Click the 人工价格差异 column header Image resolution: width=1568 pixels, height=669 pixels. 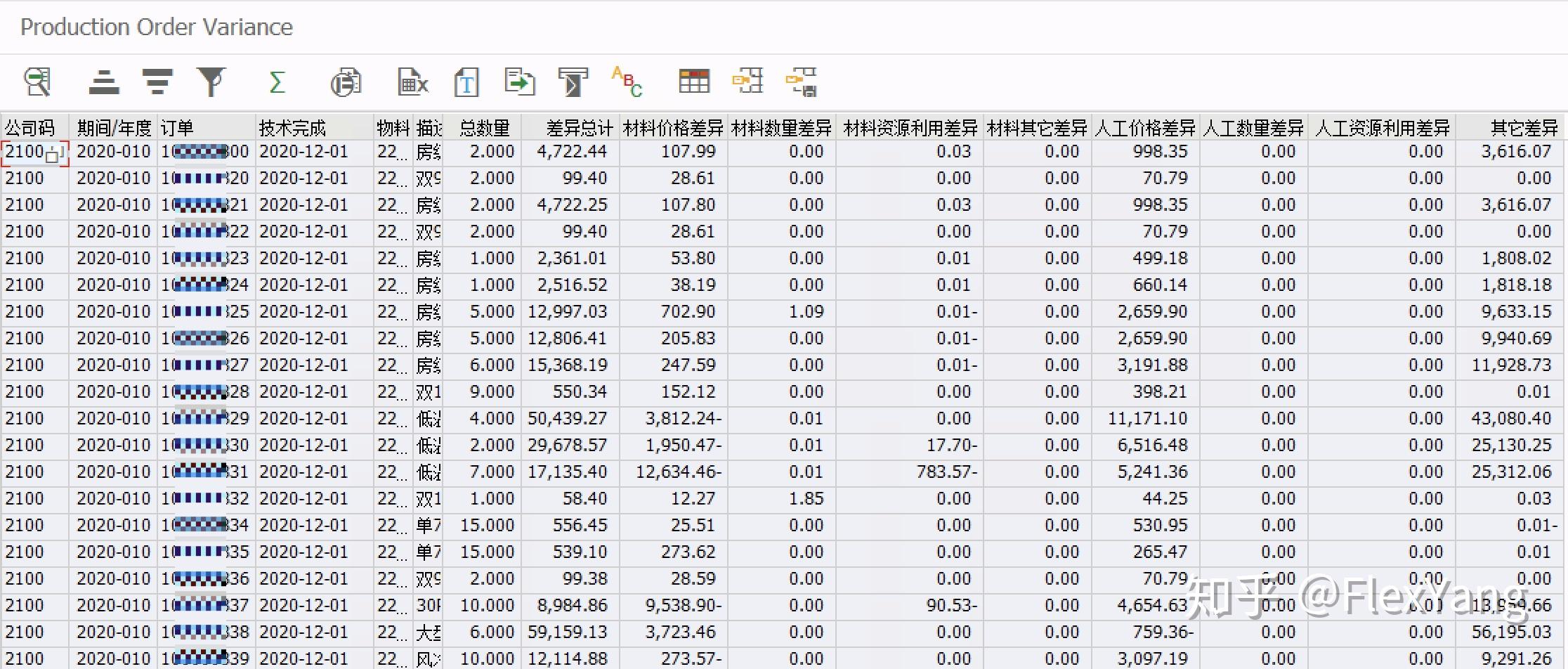1146,128
